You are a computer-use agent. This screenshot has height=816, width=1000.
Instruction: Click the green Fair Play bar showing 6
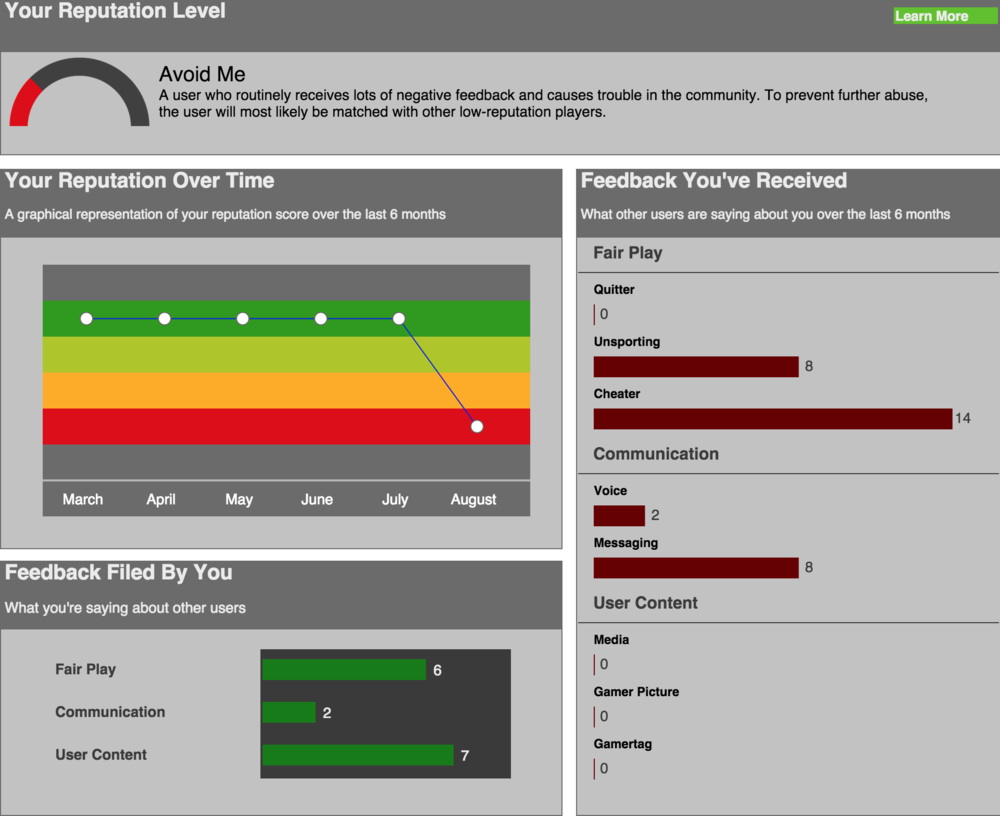coord(344,670)
